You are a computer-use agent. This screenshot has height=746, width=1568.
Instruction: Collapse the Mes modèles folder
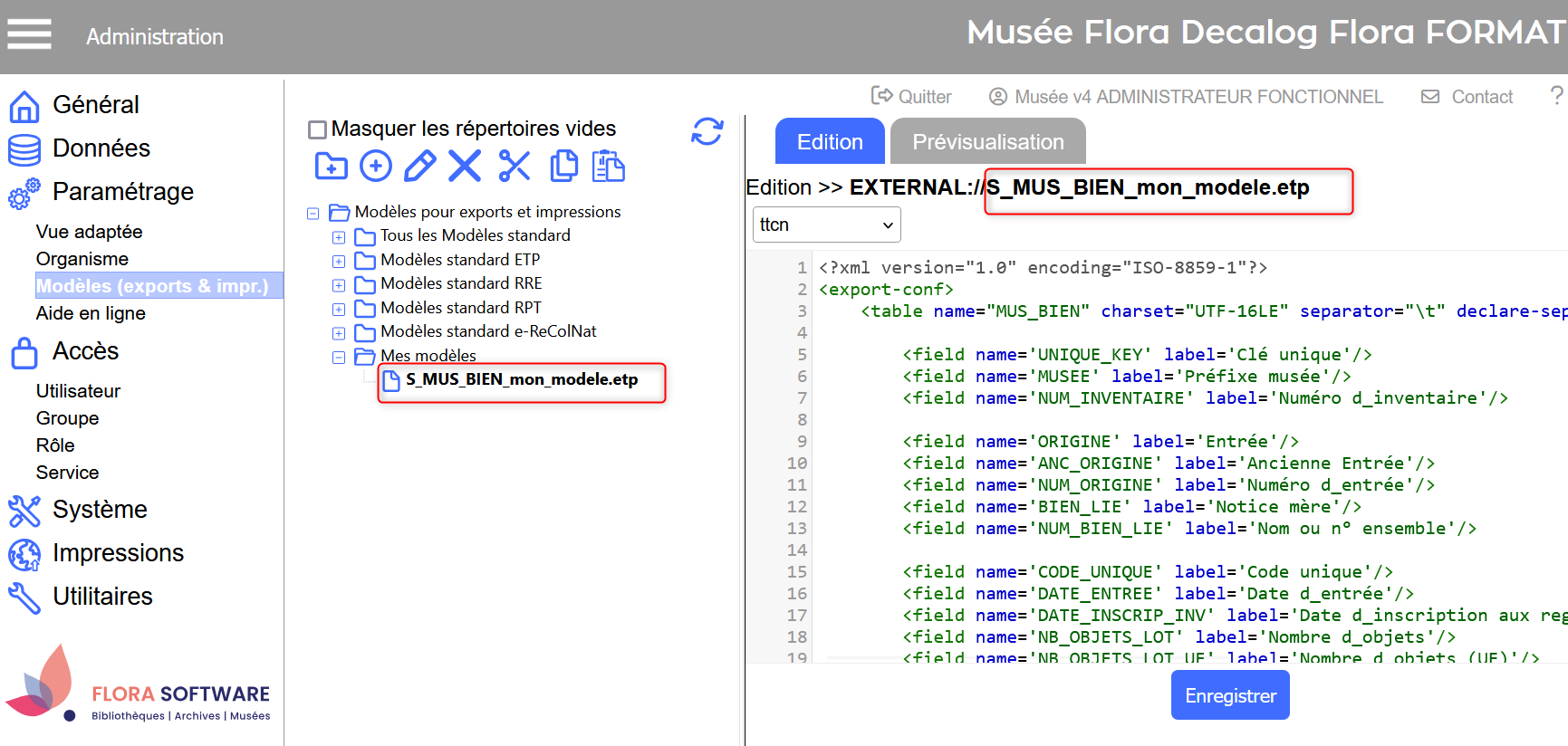339,358
